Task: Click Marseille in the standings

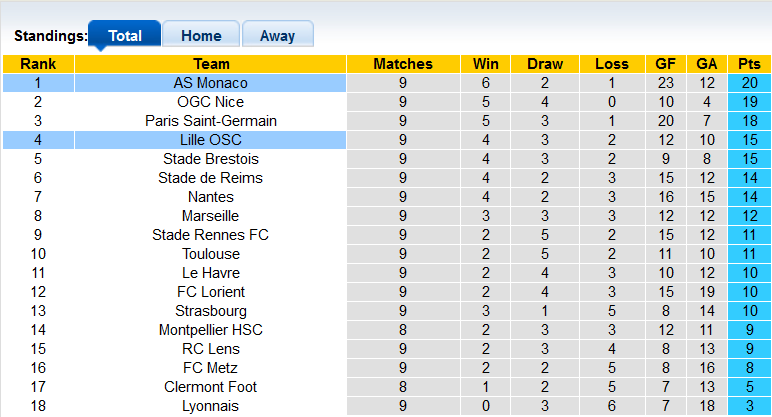Action: pos(210,216)
